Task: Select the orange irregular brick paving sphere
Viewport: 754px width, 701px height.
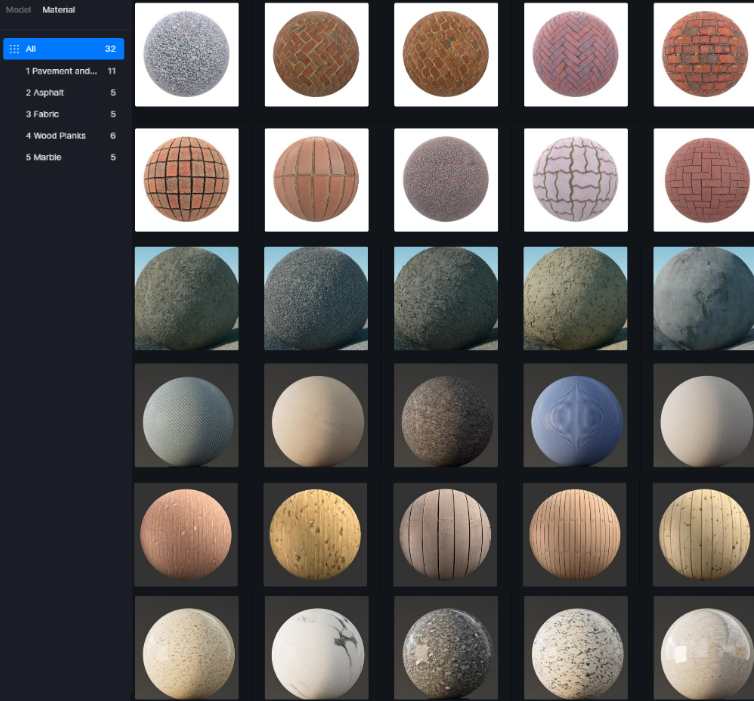Action: coord(446,55)
